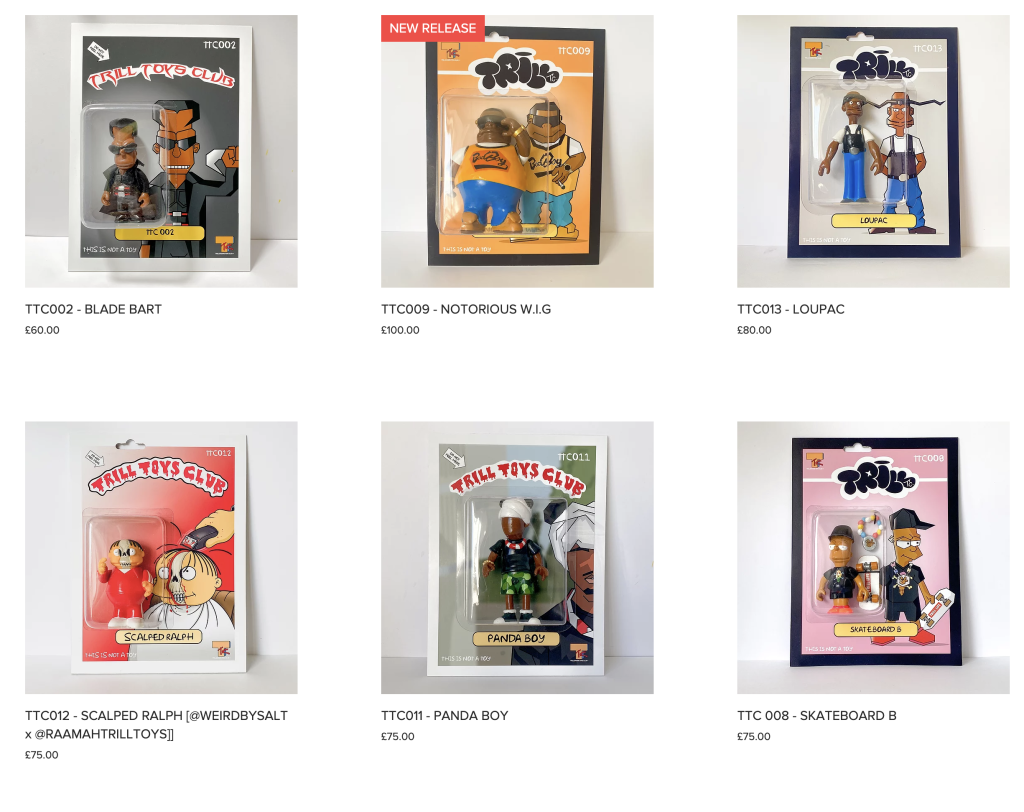Screen dimensions: 1024x812
Task: Click the £80.00 price under Loupac
Action: tap(754, 330)
